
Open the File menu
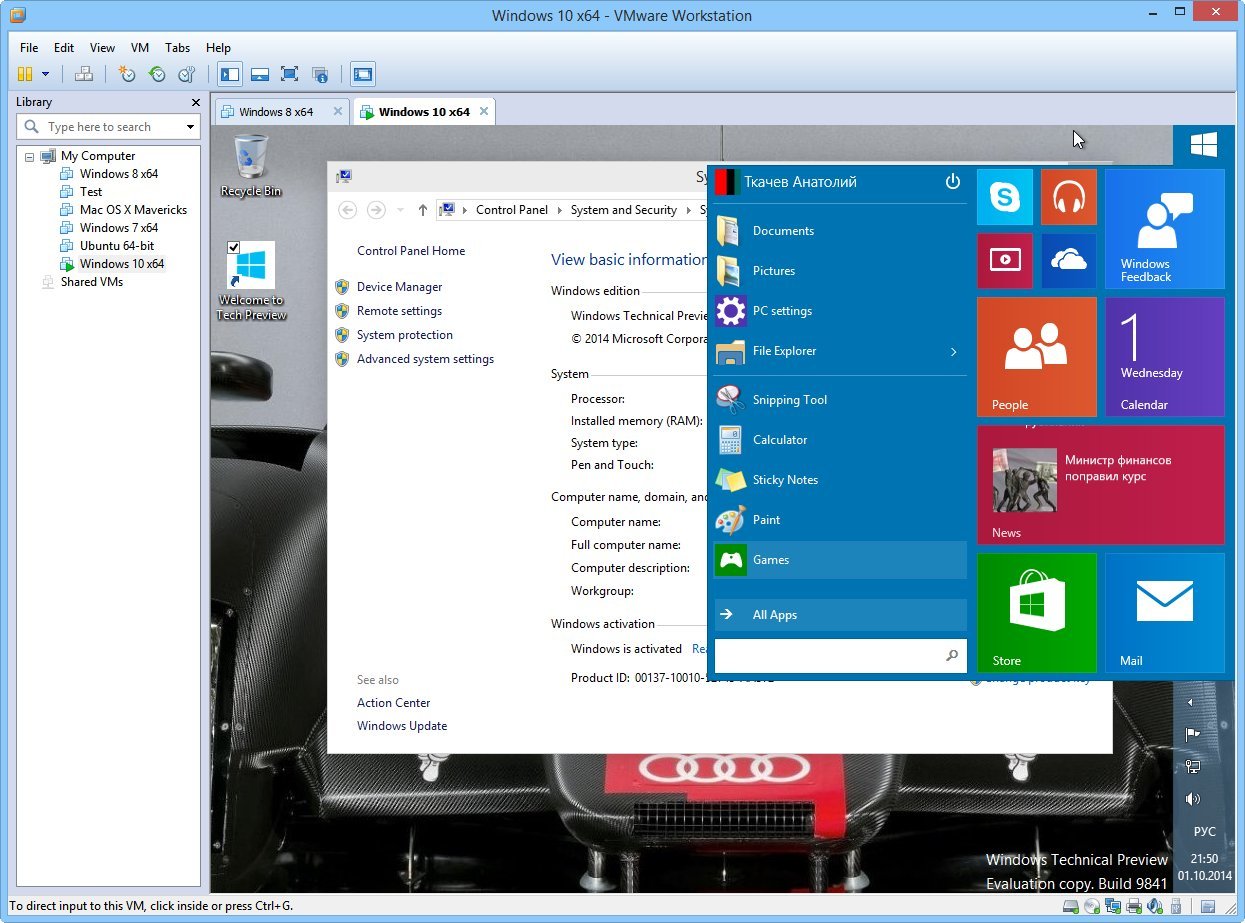coord(29,47)
